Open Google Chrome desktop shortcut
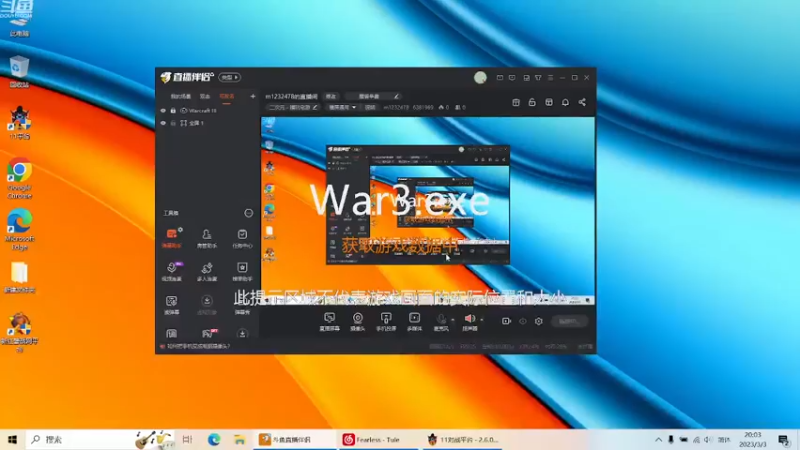This screenshot has height=450, width=800. pos(19,179)
